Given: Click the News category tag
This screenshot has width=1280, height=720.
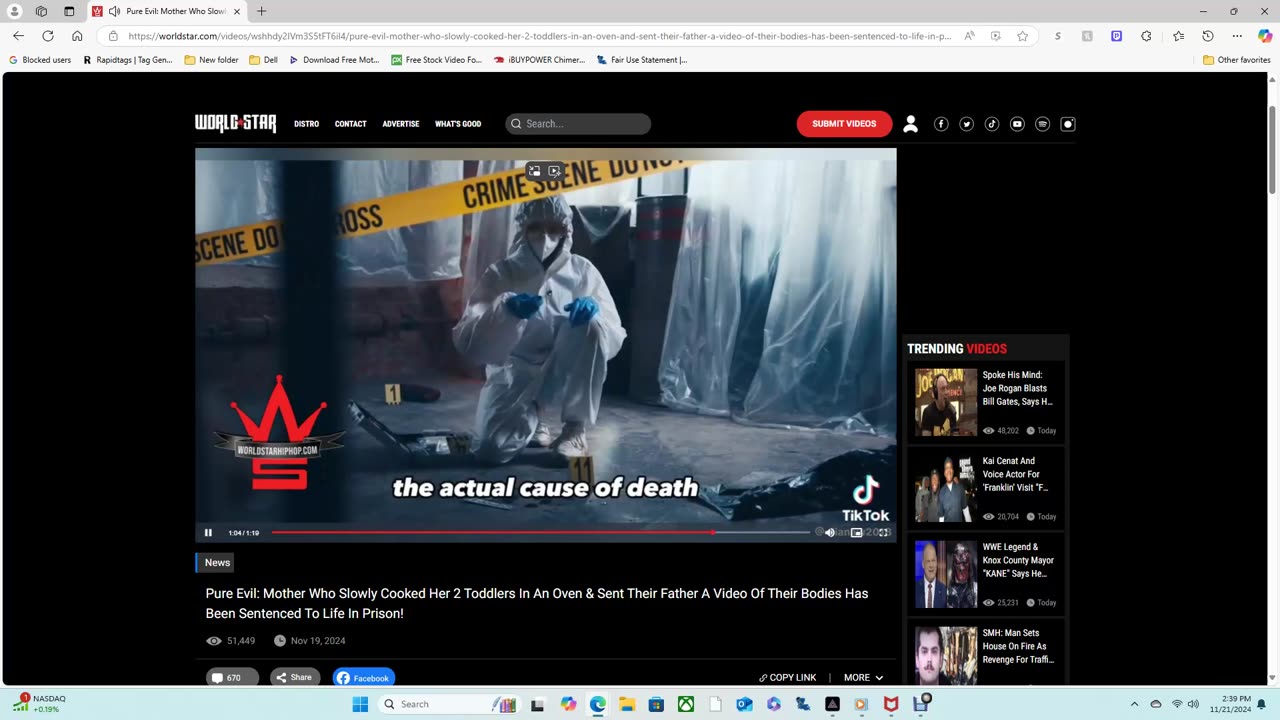Looking at the screenshot, I should (217, 563).
